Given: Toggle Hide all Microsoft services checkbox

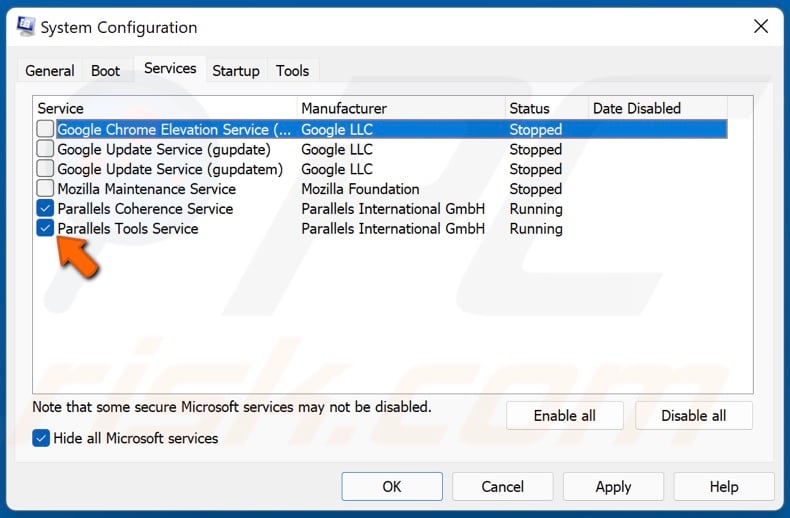Looking at the screenshot, I should pos(41,438).
